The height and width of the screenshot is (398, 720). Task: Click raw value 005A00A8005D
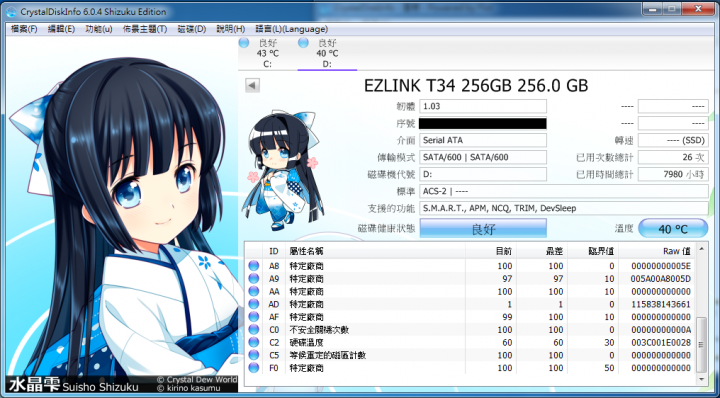[x=661, y=279]
